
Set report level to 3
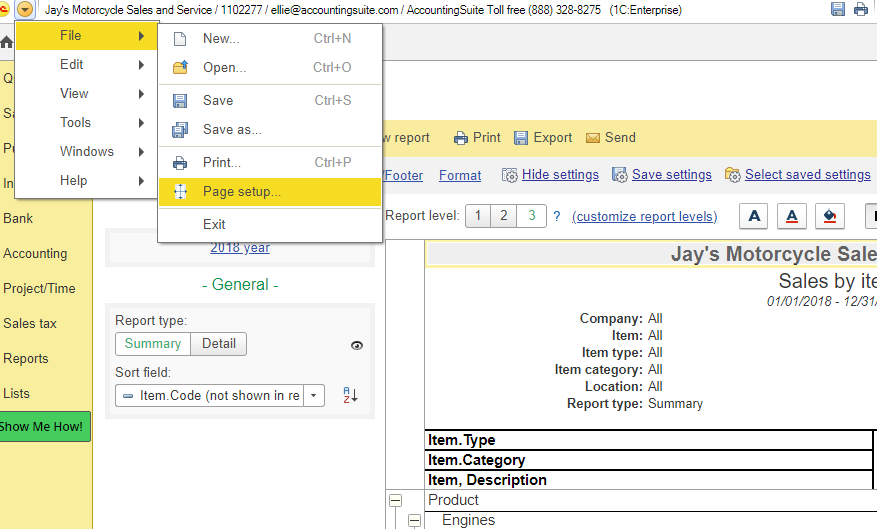pyautogui.click(x=532, y=216)
